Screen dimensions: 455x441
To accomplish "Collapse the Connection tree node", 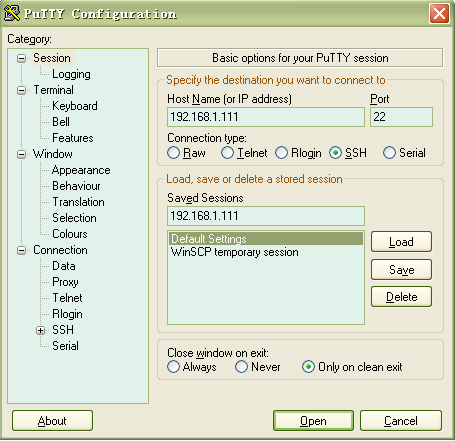I will pyautogui.click(x=21, y=250).
